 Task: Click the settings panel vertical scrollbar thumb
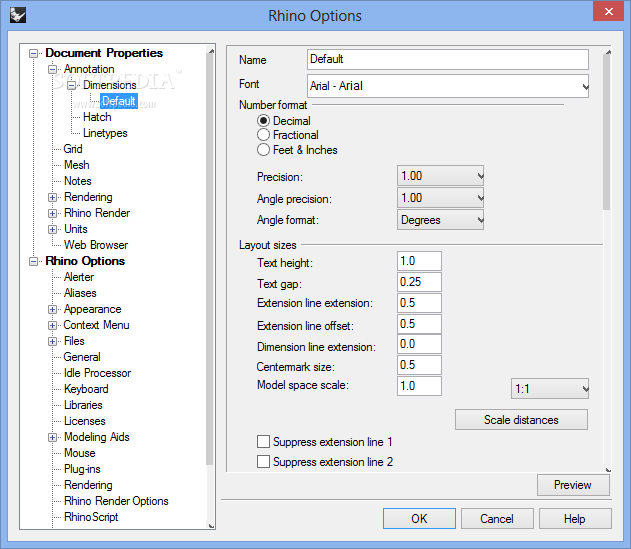(x=607, y=133)
